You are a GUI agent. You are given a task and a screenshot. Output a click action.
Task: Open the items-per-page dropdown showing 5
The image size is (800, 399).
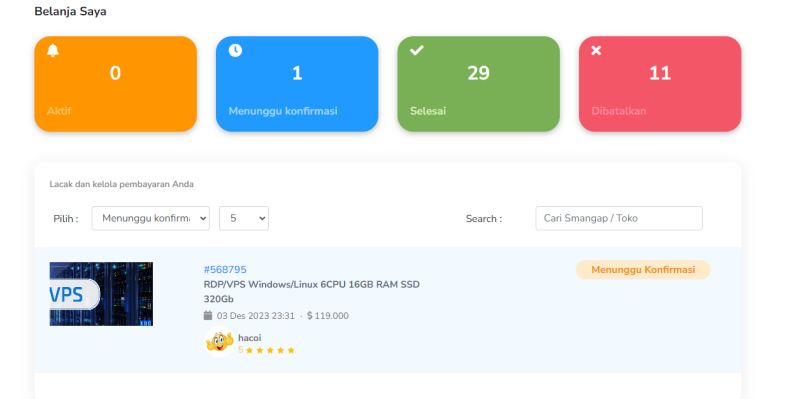[244, 218]
